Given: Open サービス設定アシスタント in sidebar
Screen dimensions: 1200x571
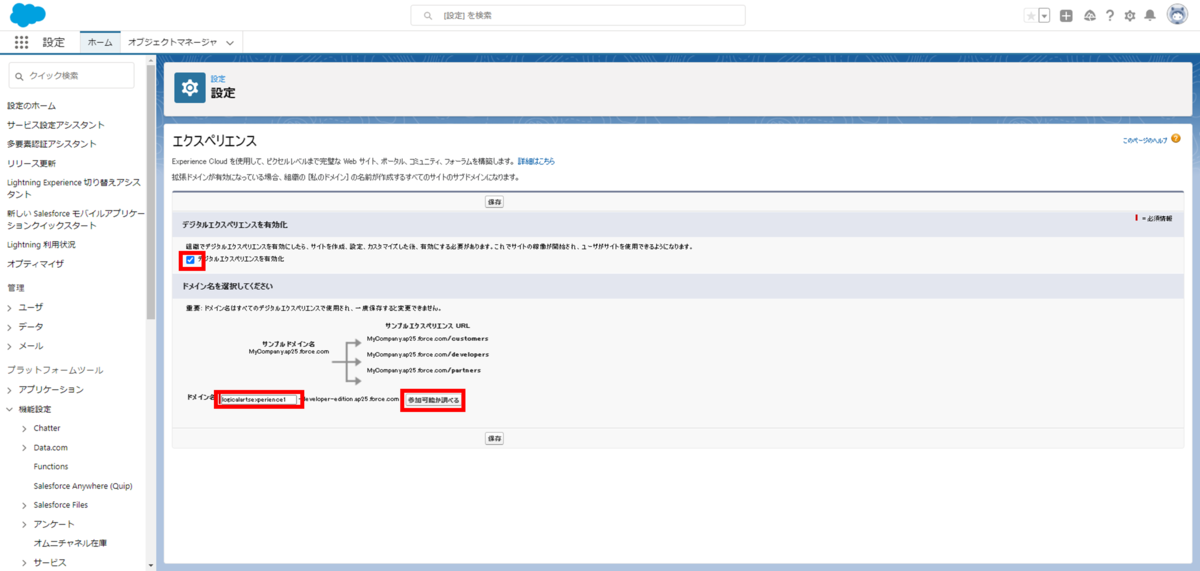Looking at the screenshot, I should (56, 125).
